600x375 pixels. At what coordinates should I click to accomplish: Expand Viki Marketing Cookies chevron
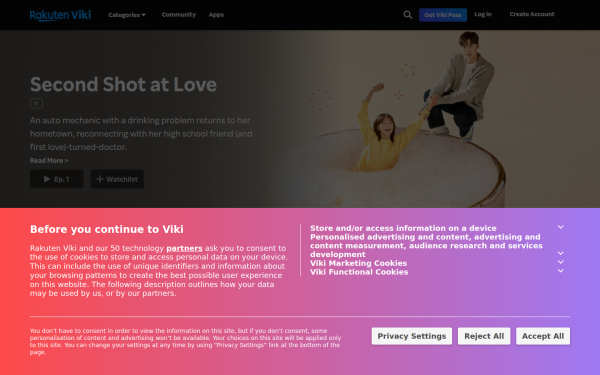561,262
